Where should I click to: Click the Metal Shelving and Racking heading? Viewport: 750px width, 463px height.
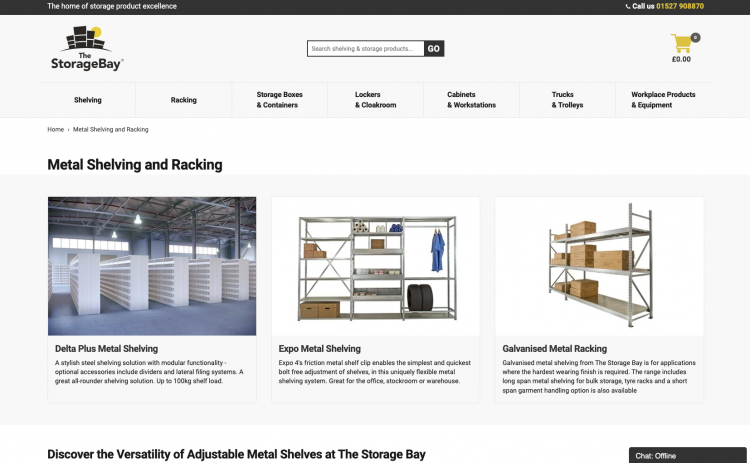click(135, 165)
